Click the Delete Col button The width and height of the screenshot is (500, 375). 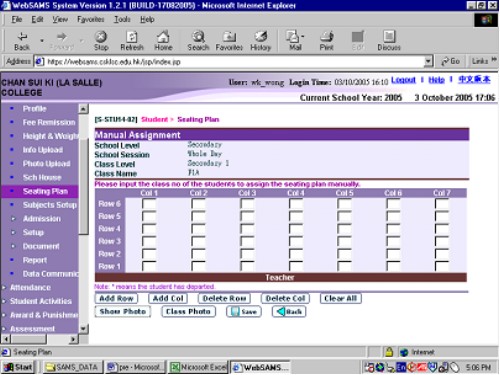point(285,298)
